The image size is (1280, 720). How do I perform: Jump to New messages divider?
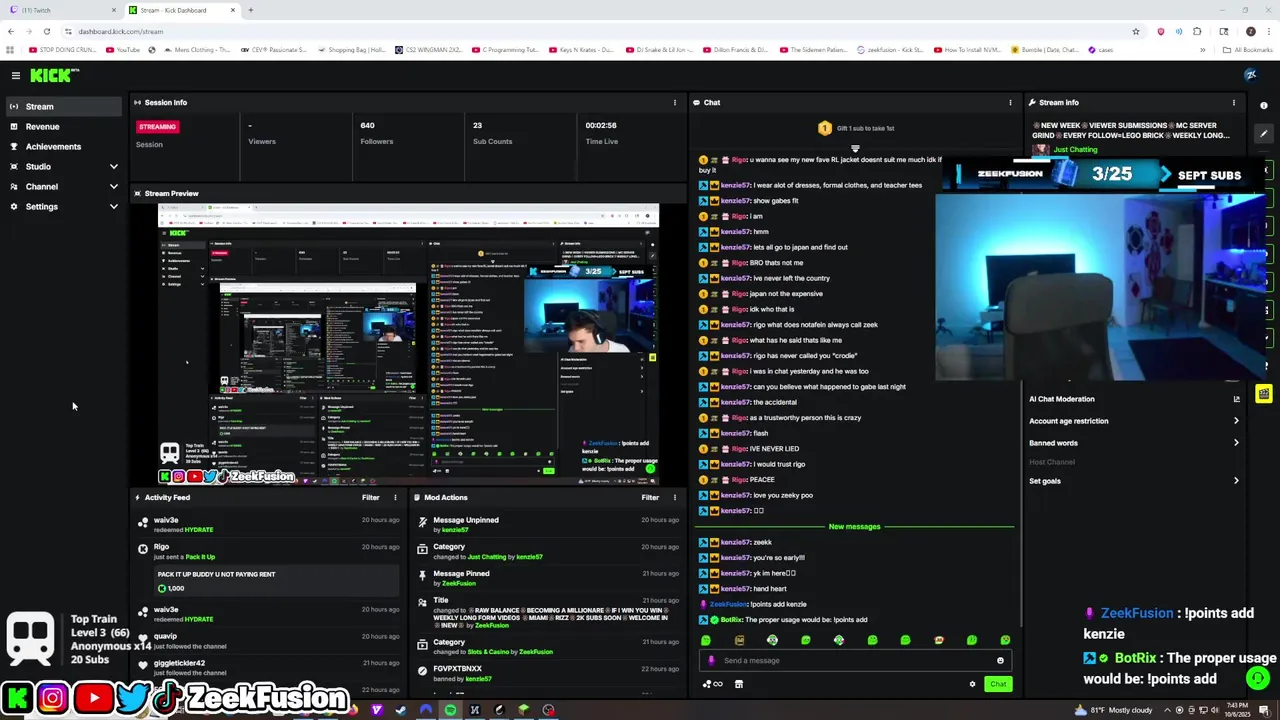click(854, 526)
